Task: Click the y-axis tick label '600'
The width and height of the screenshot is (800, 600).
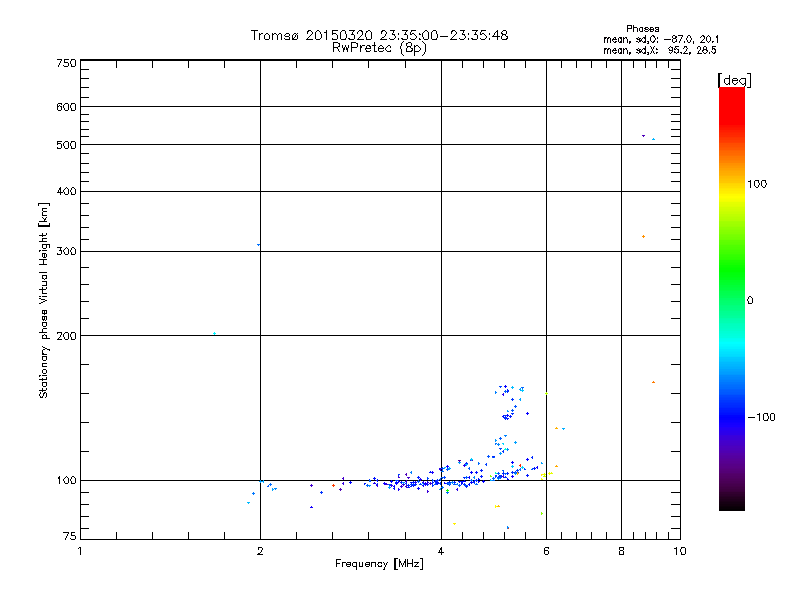Action: click(66, 107)
